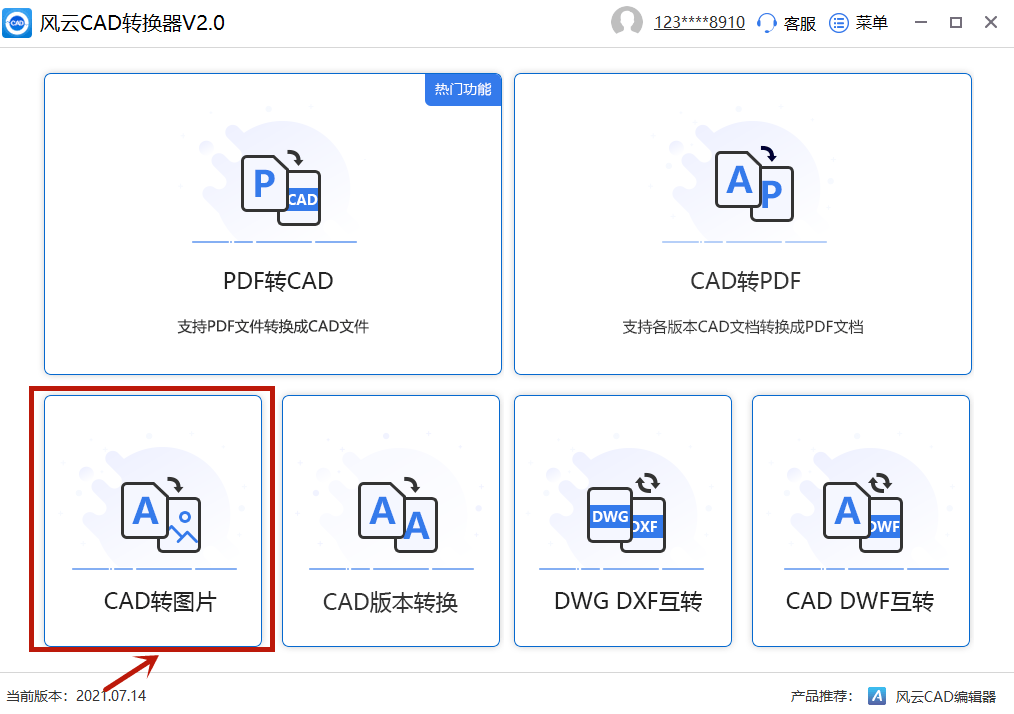The height and width of the screenshot is (714, 1014).
Task: Click the refresh arrow beside 客服
Action: 766,21
